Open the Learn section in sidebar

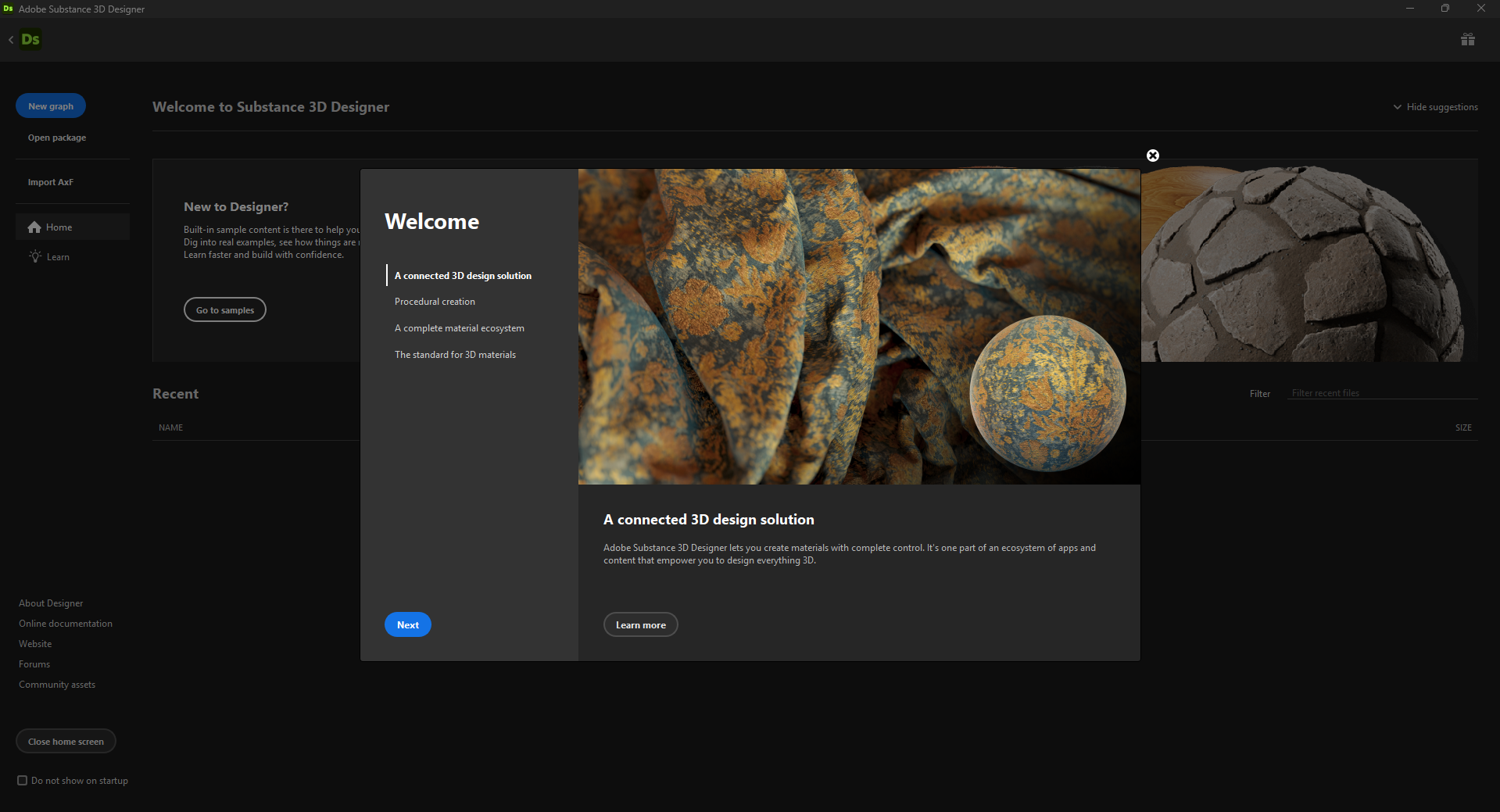coord(73,256)
